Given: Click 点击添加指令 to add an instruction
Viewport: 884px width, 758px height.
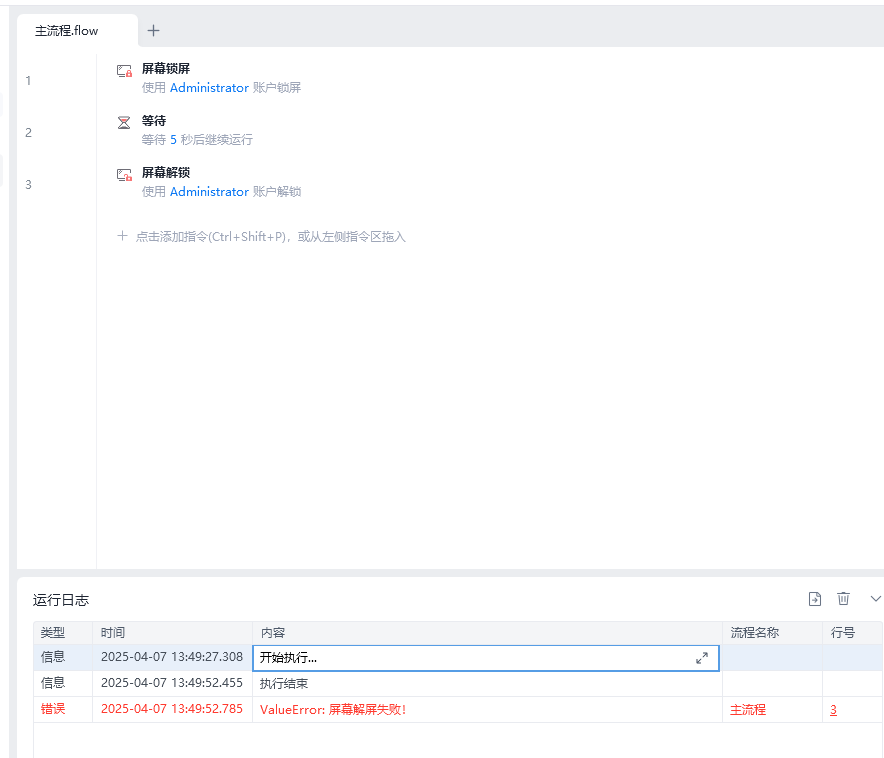Looking at the screenshot, I should [270, 237].
